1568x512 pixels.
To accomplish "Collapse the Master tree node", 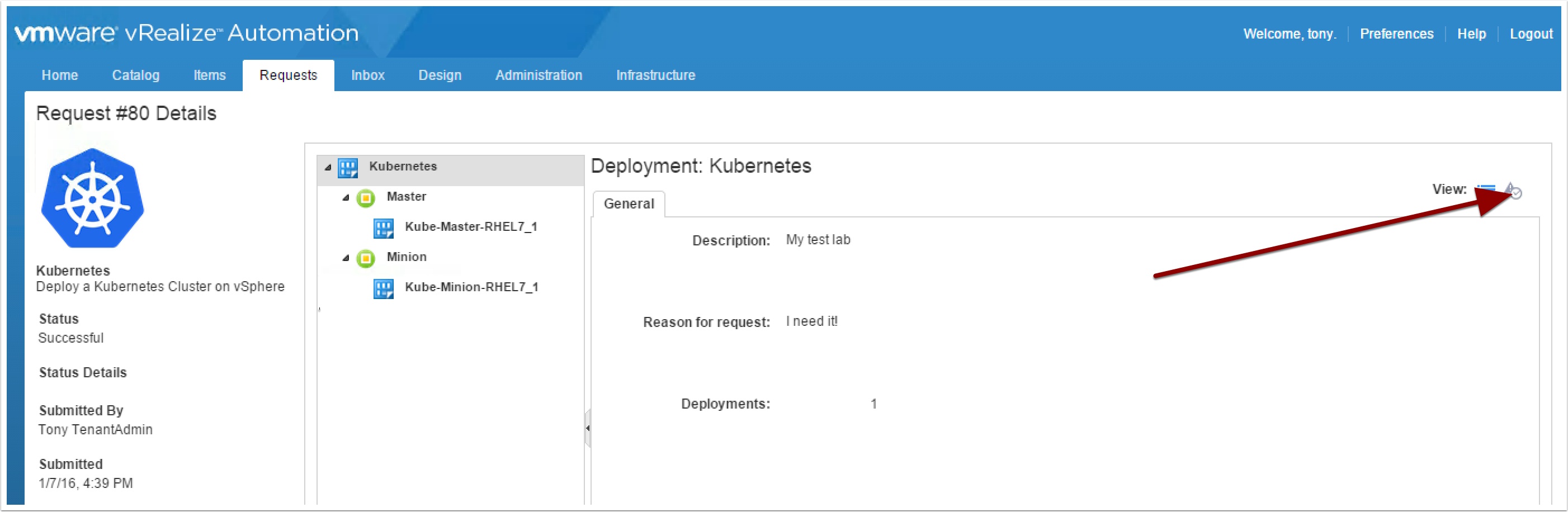I will [x=346, y=198].
